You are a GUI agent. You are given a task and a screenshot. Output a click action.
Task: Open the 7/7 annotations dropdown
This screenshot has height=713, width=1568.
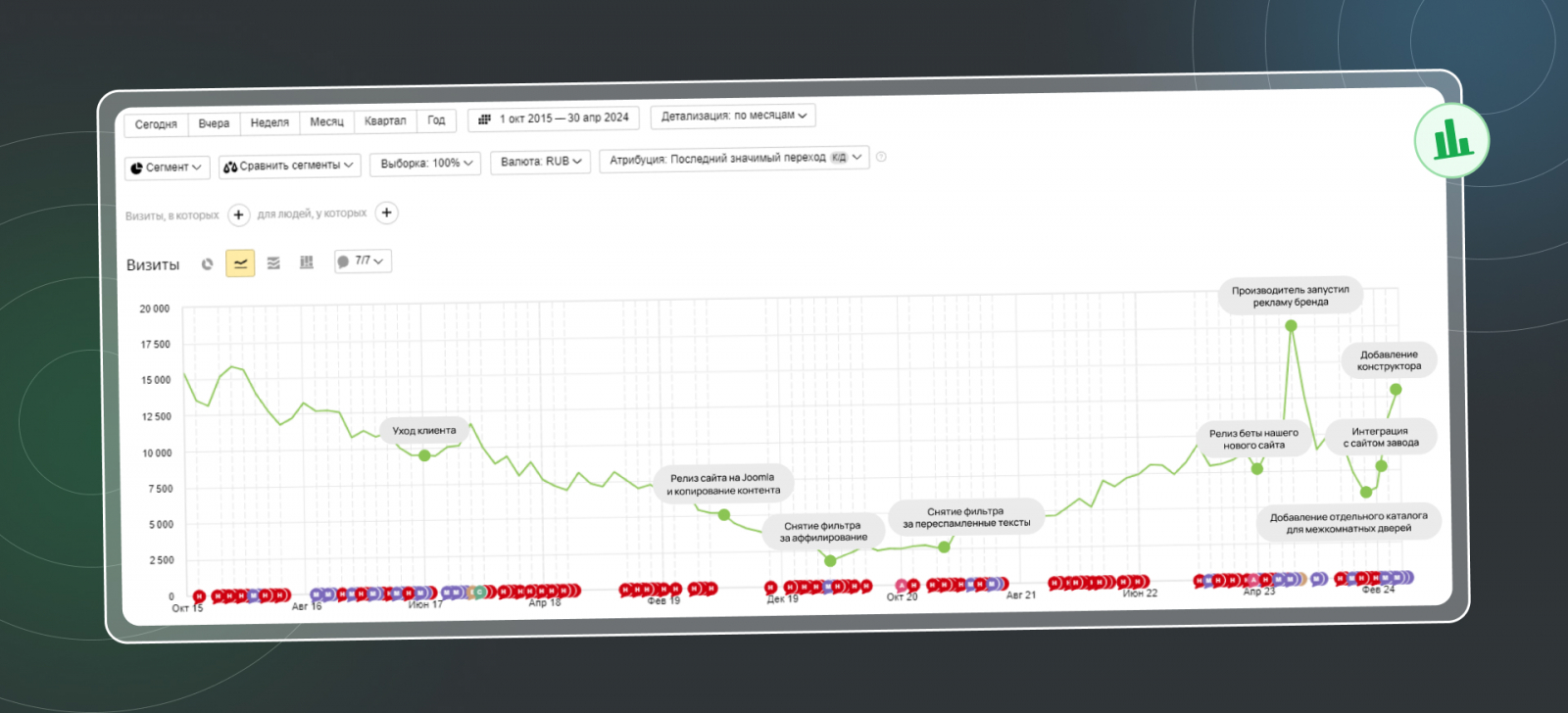point(364,261)
